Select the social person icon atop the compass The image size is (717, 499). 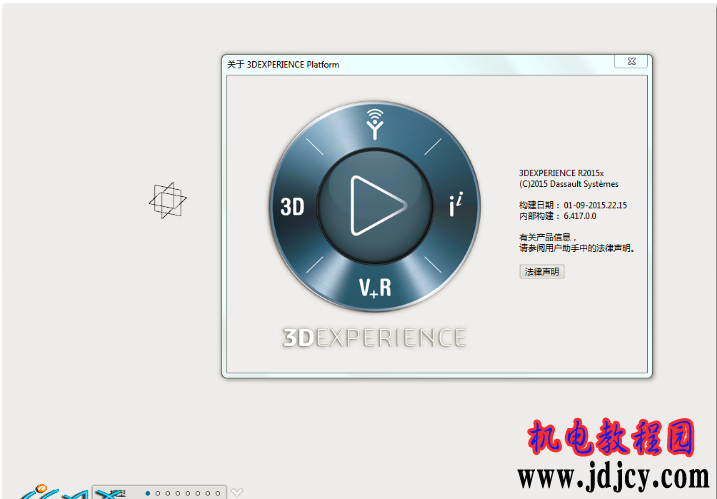click(x=375, y=124)
